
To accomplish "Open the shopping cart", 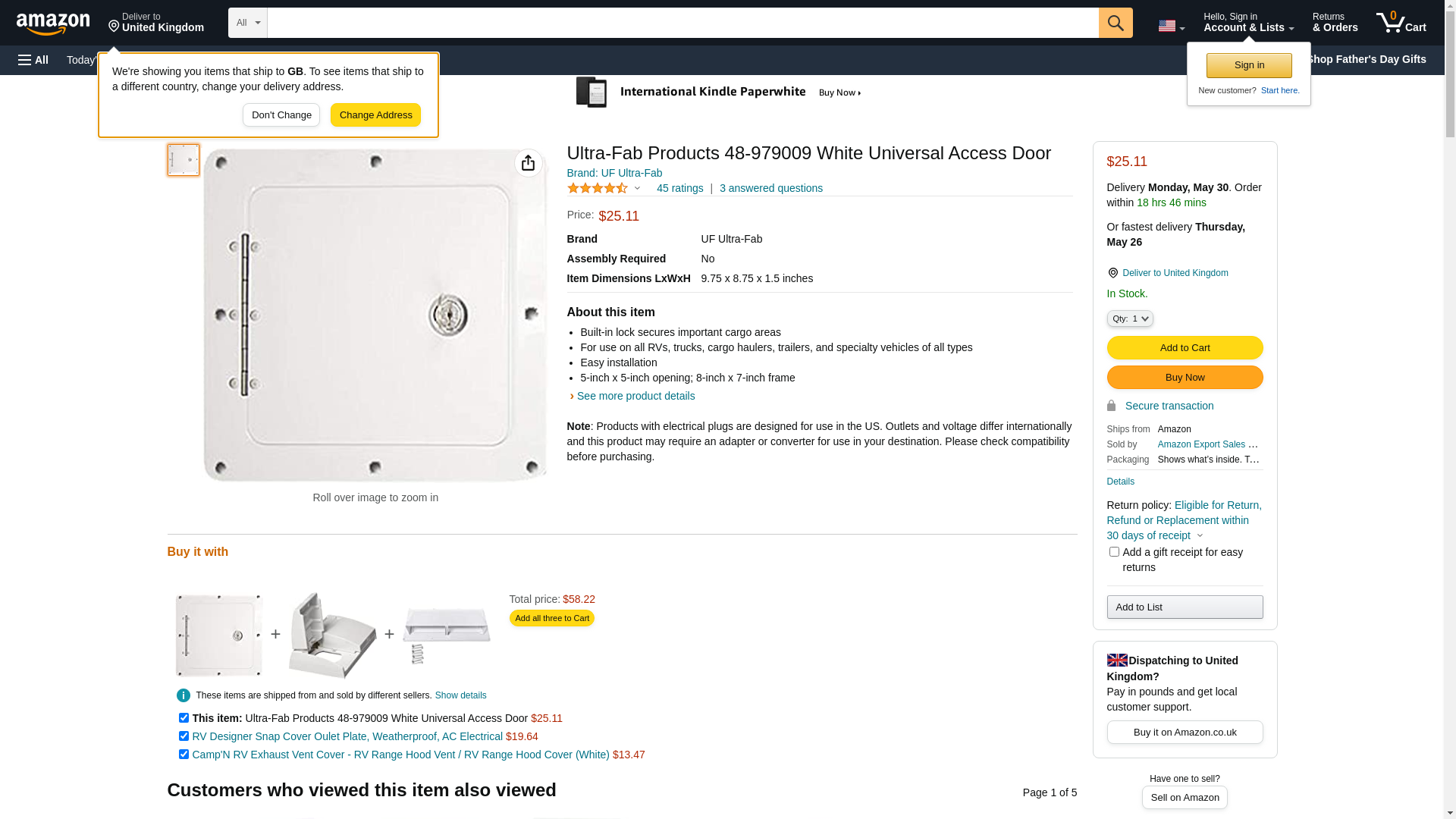I will pos(1401,23).
